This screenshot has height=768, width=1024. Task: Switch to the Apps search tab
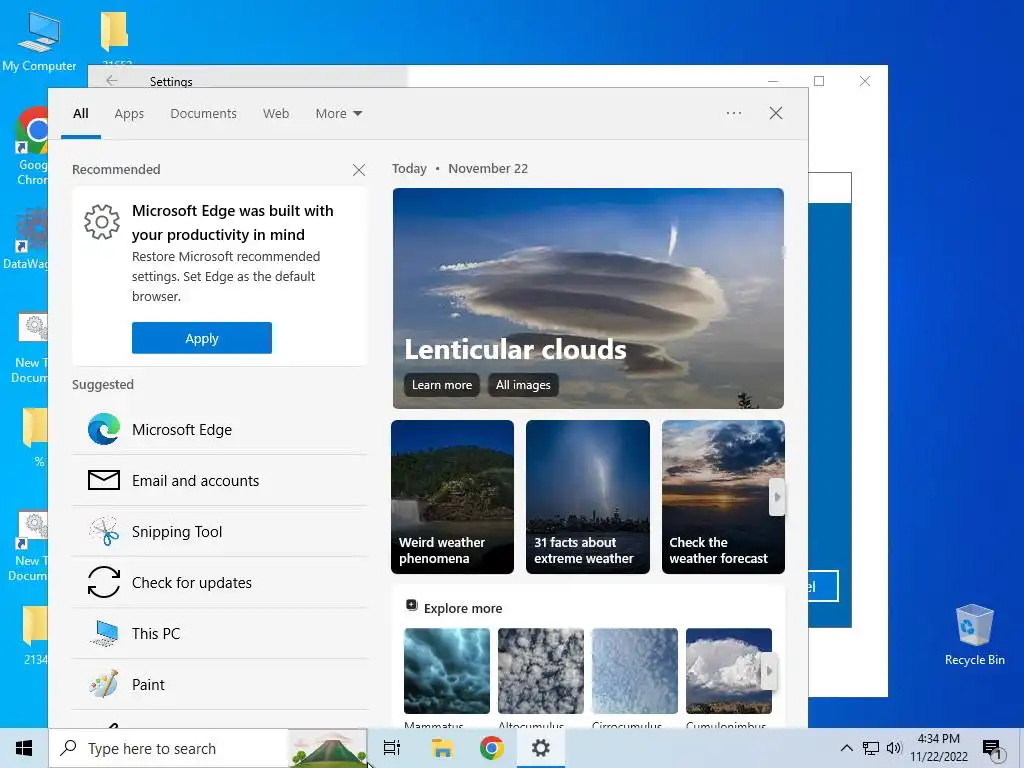tap(129, 114)
